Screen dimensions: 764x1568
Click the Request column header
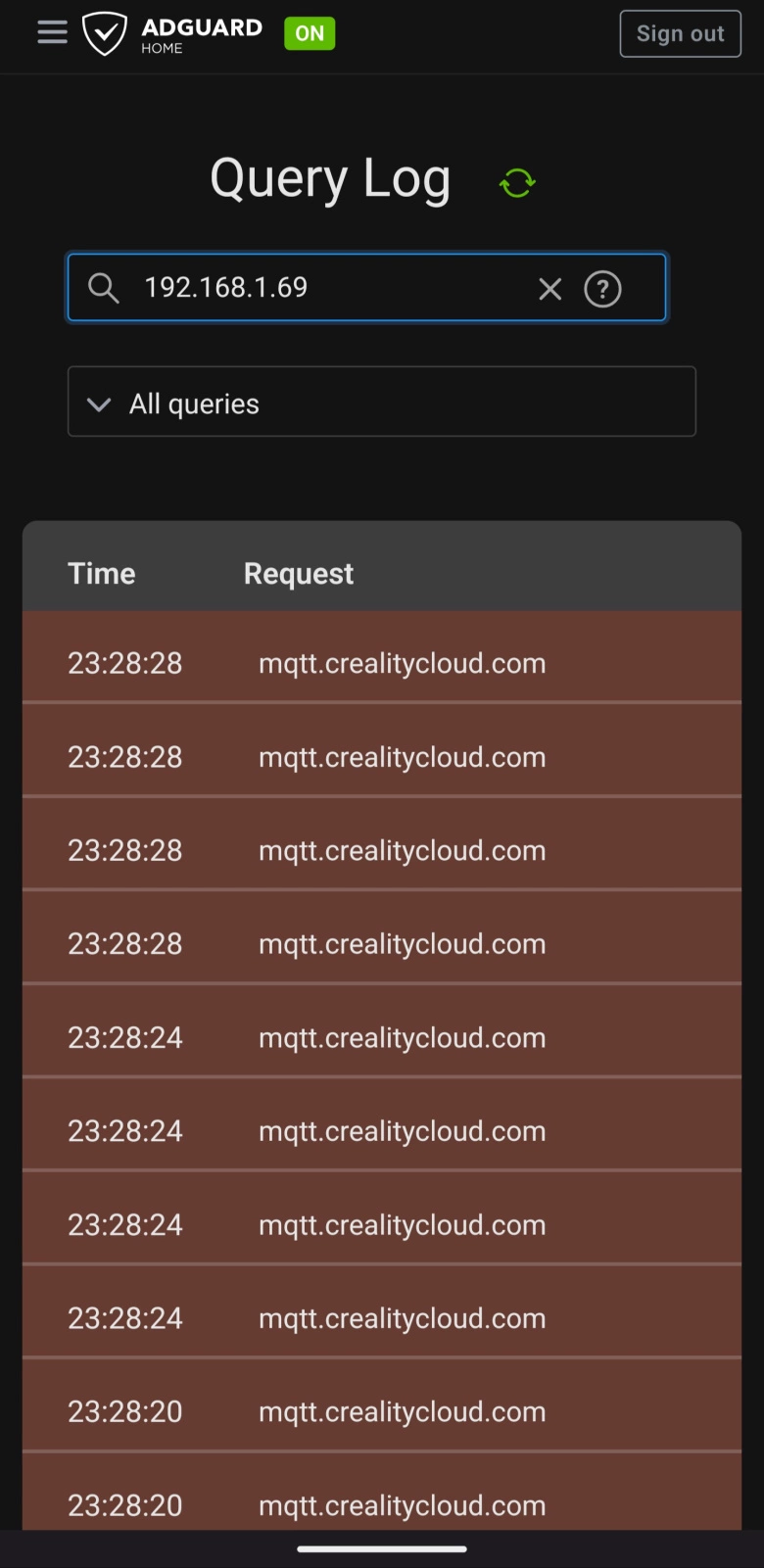pyautogui.click(x=299, y=574)
